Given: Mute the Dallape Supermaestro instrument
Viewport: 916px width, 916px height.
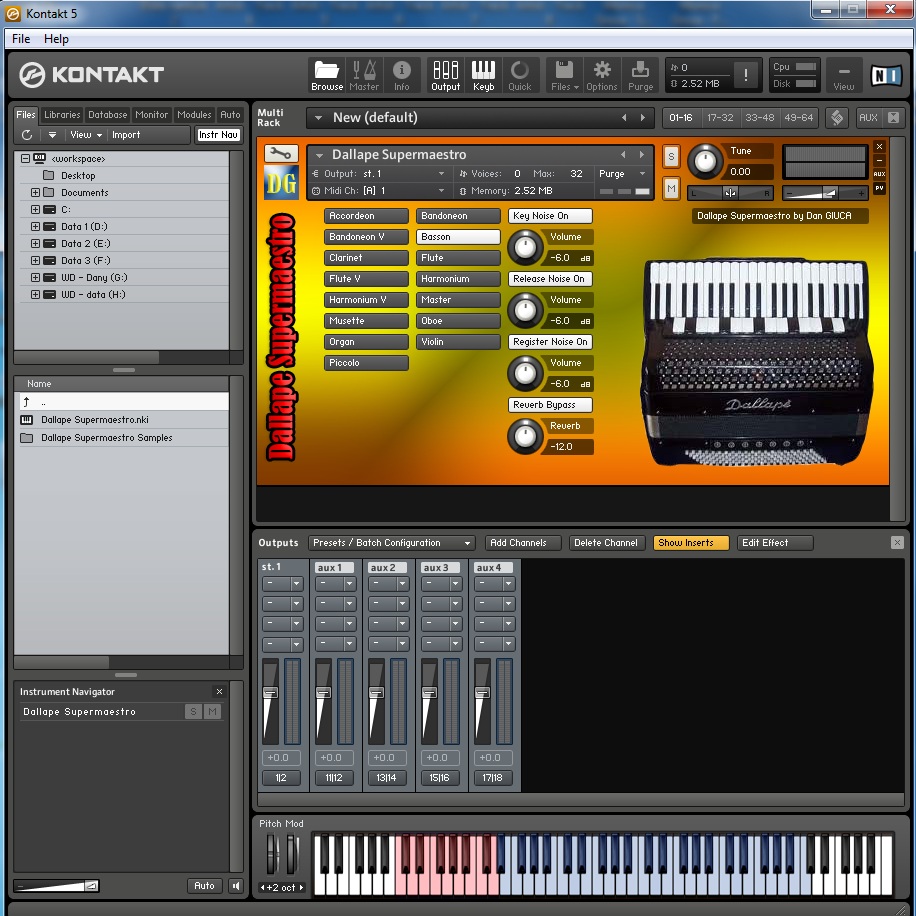Looking at the screenshot, I should click(x=671, y=188).
